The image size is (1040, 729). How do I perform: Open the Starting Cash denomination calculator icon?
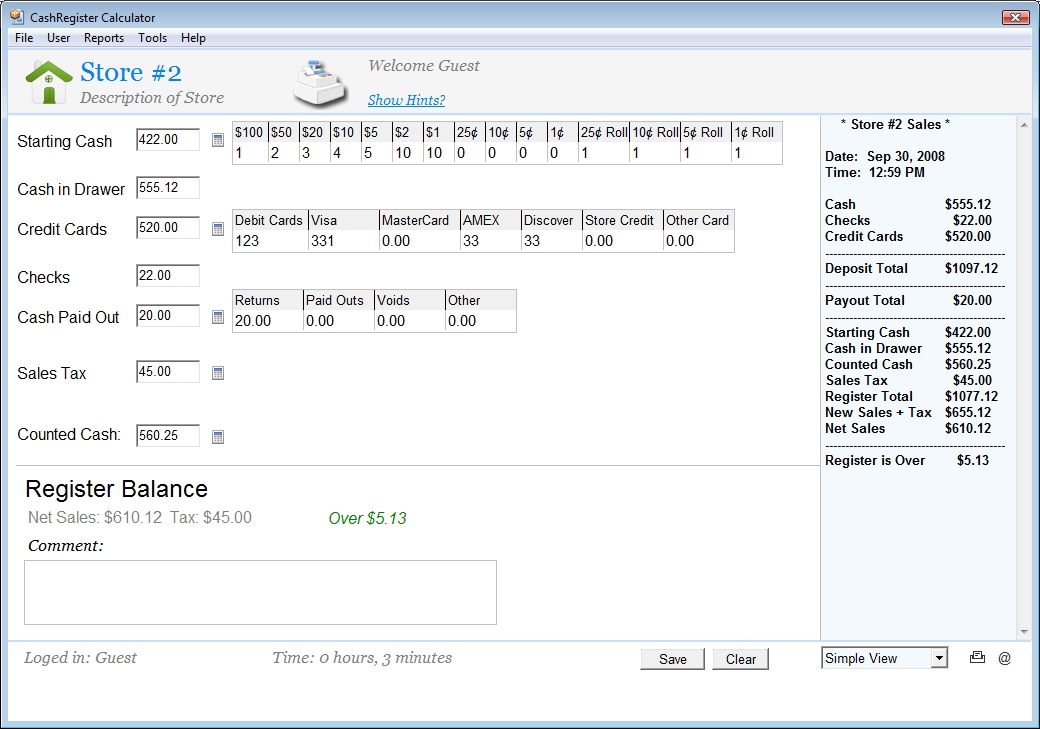coord(217,140)
